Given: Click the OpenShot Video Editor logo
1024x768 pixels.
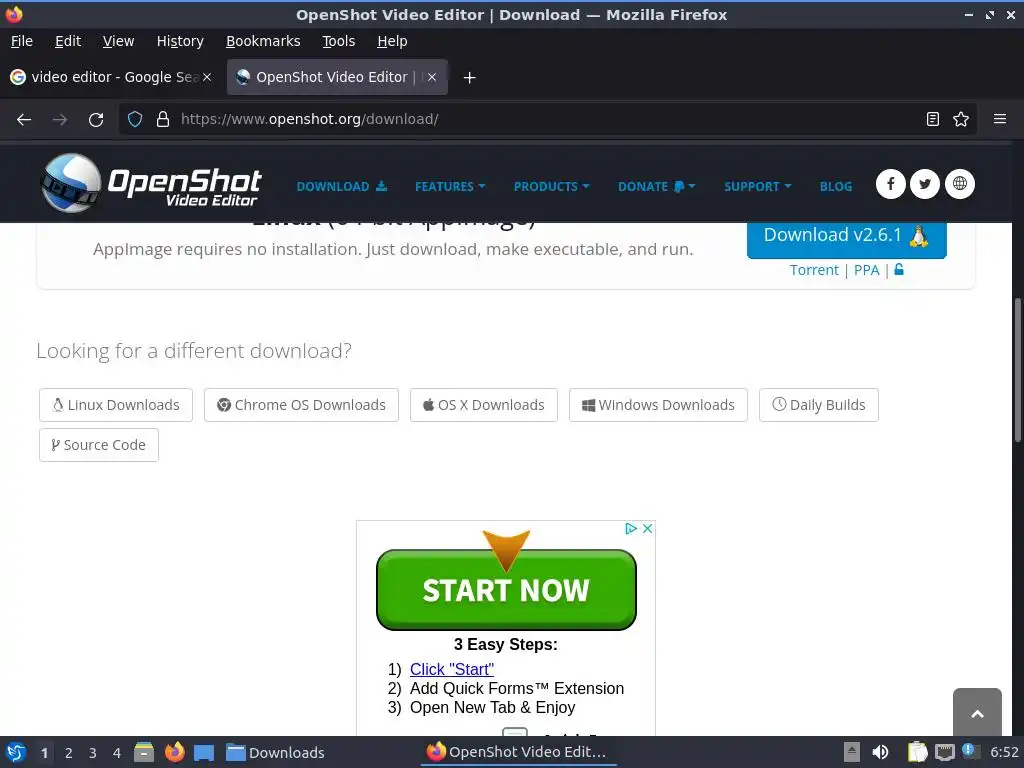Looking at the screenshot, I should pyautogui.click(x=150, y=184).
